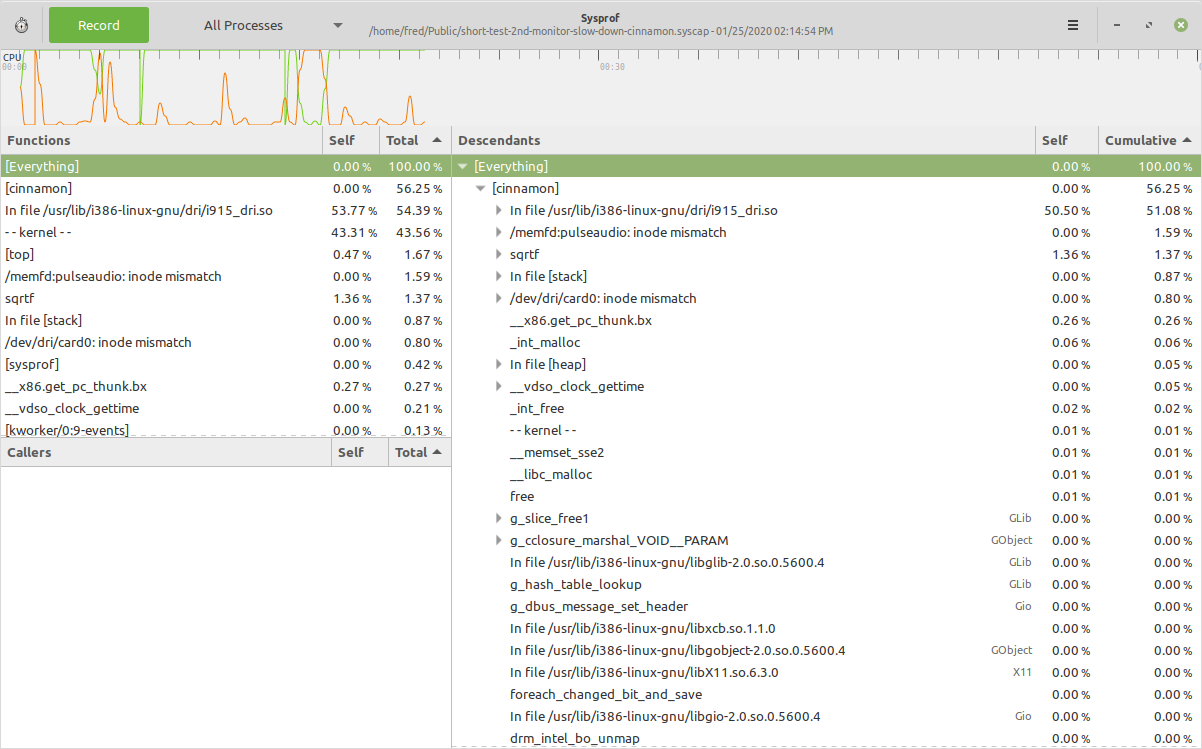Select /memfd:pulseaudio row in Functions list

click(x=225, y=276)
